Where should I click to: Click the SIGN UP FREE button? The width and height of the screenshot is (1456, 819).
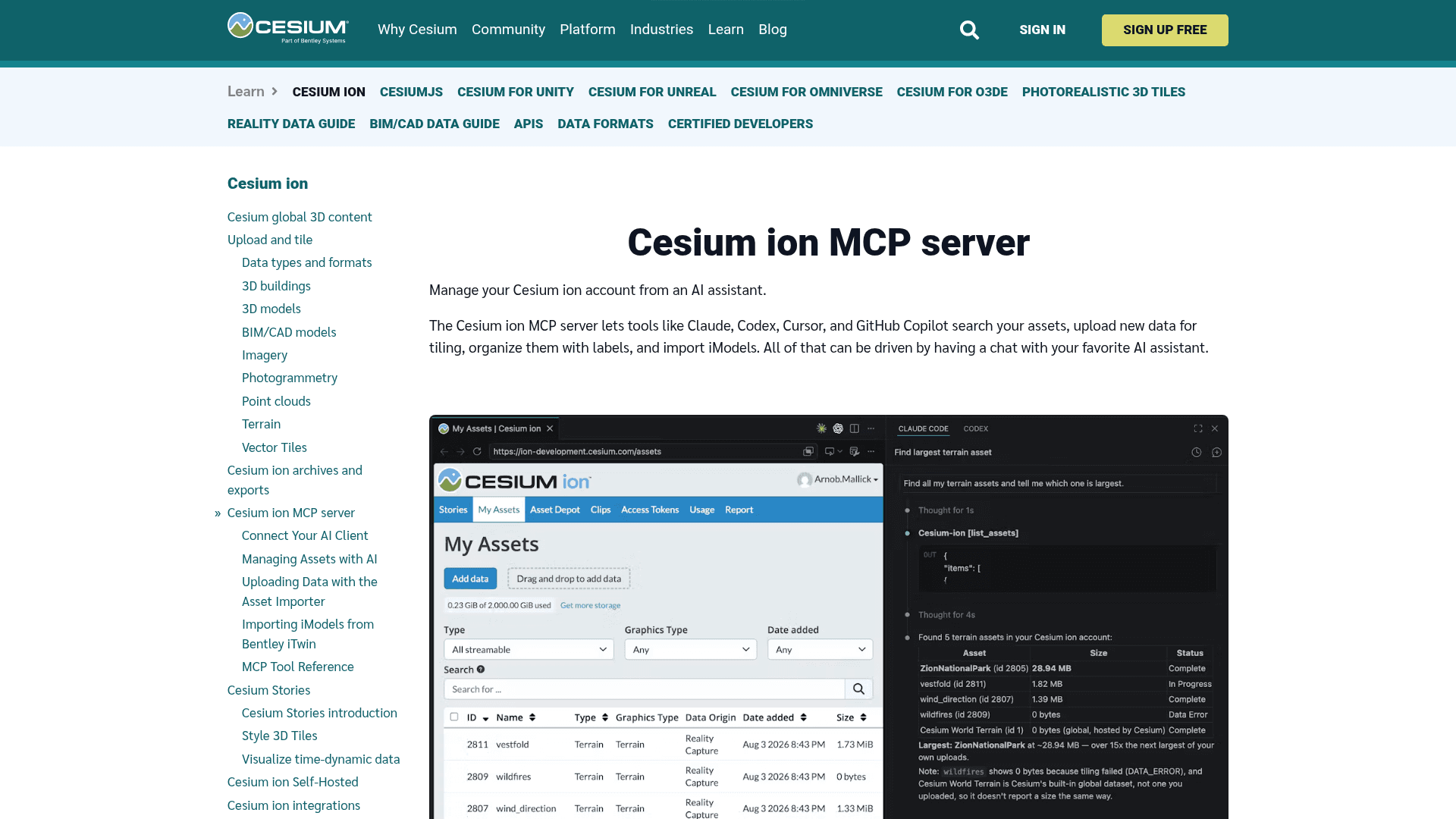click(x=1165, y=30)
